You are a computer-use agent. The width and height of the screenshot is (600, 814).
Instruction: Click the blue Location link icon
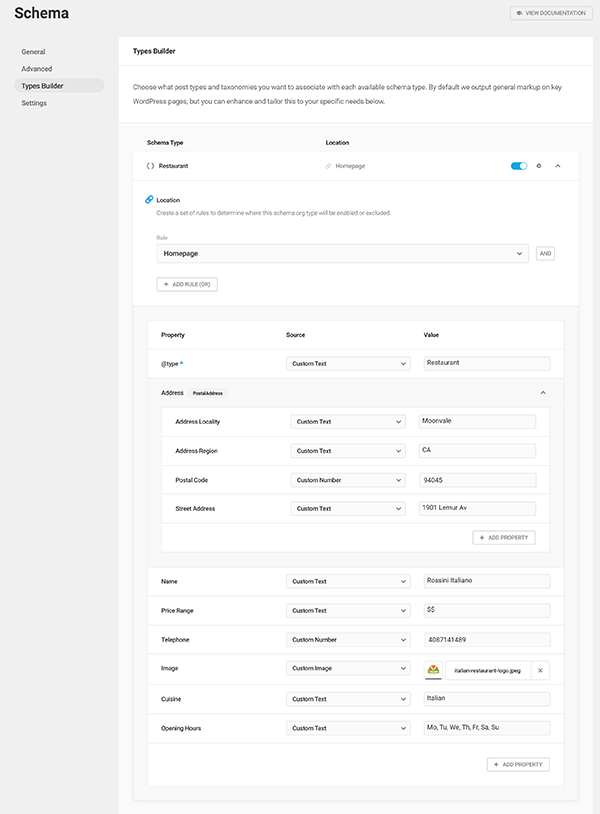[x=150, y=200]
